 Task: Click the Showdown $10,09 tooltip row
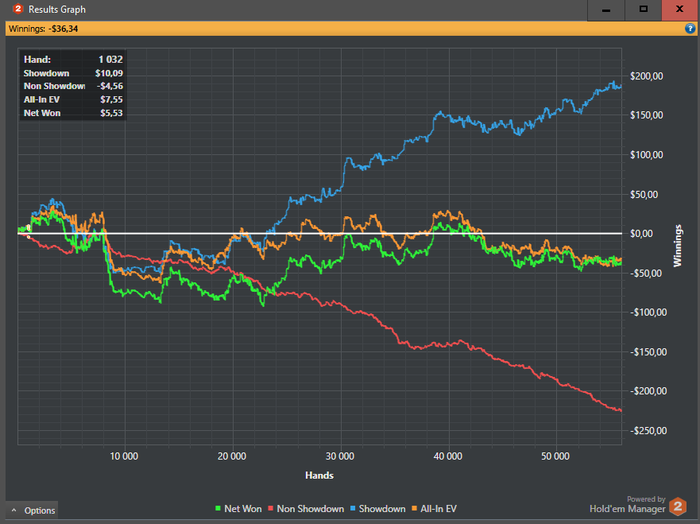73,73
